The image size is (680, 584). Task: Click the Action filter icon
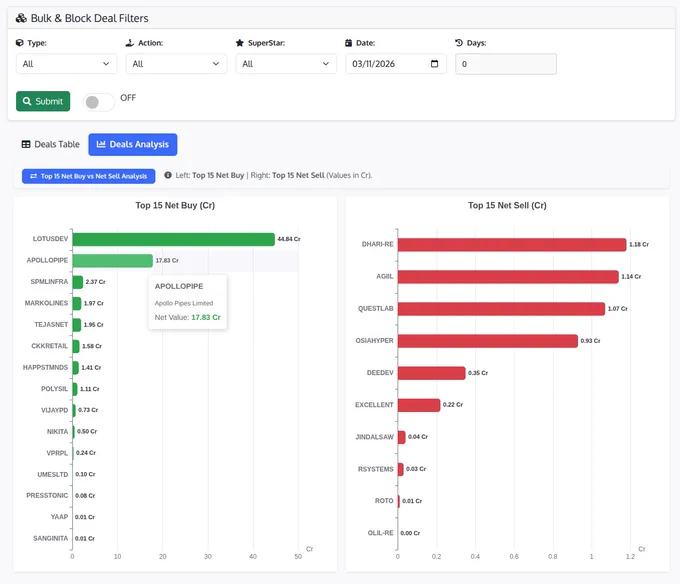tap(130, 43)
